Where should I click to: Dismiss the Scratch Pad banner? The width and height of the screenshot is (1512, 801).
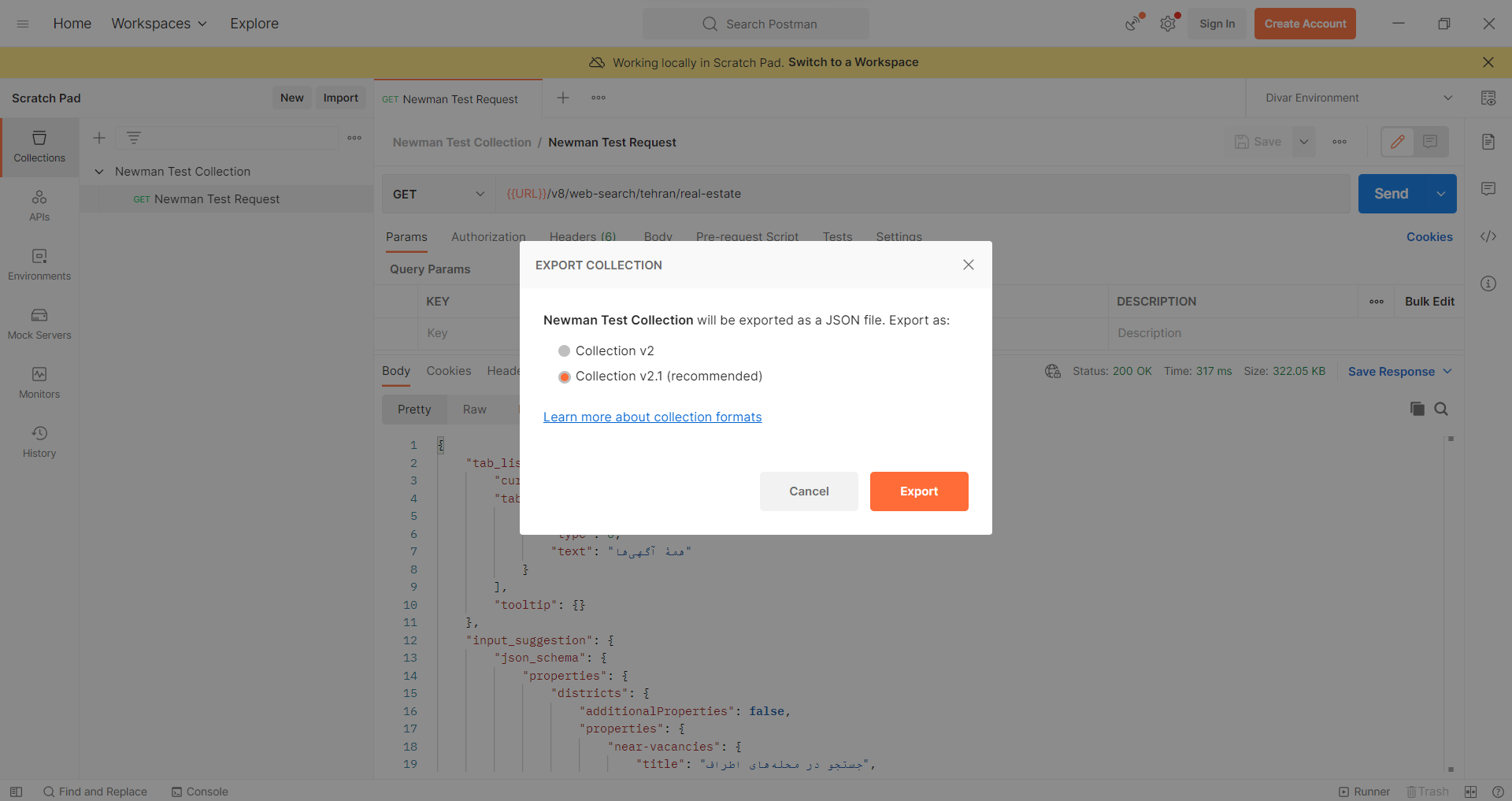(x=1488, y=62)
